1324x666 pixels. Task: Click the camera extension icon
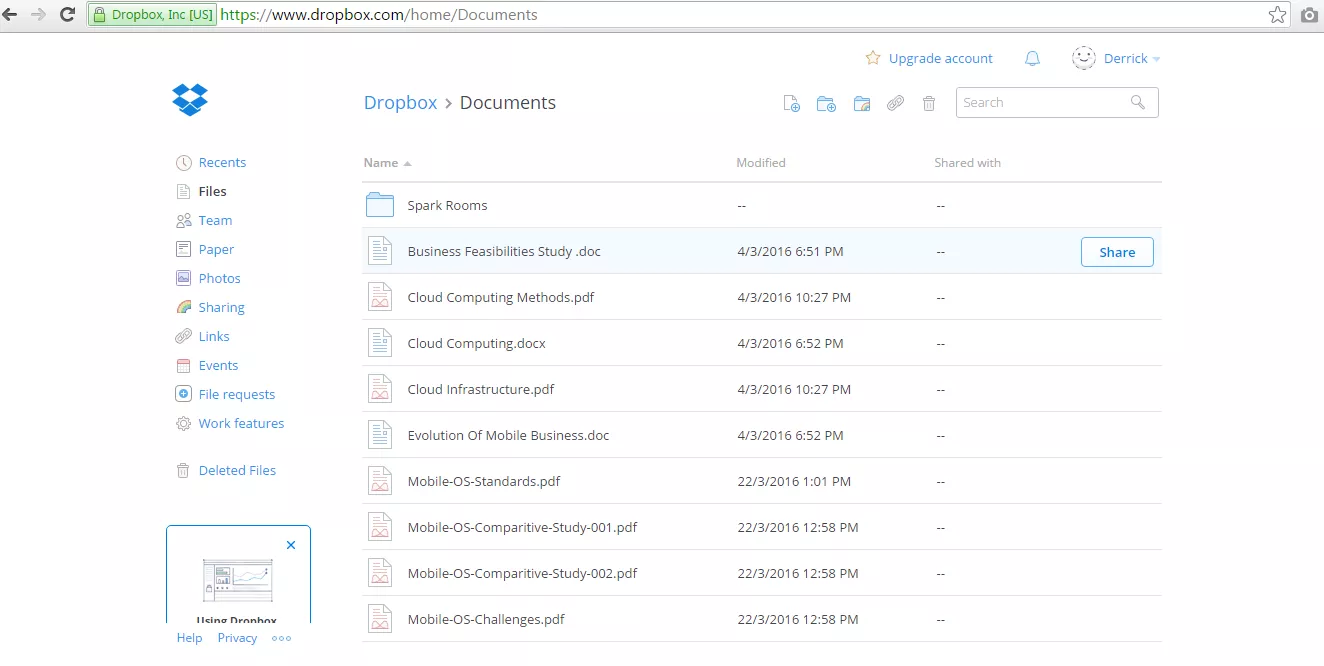click(x=1309, y=14)
